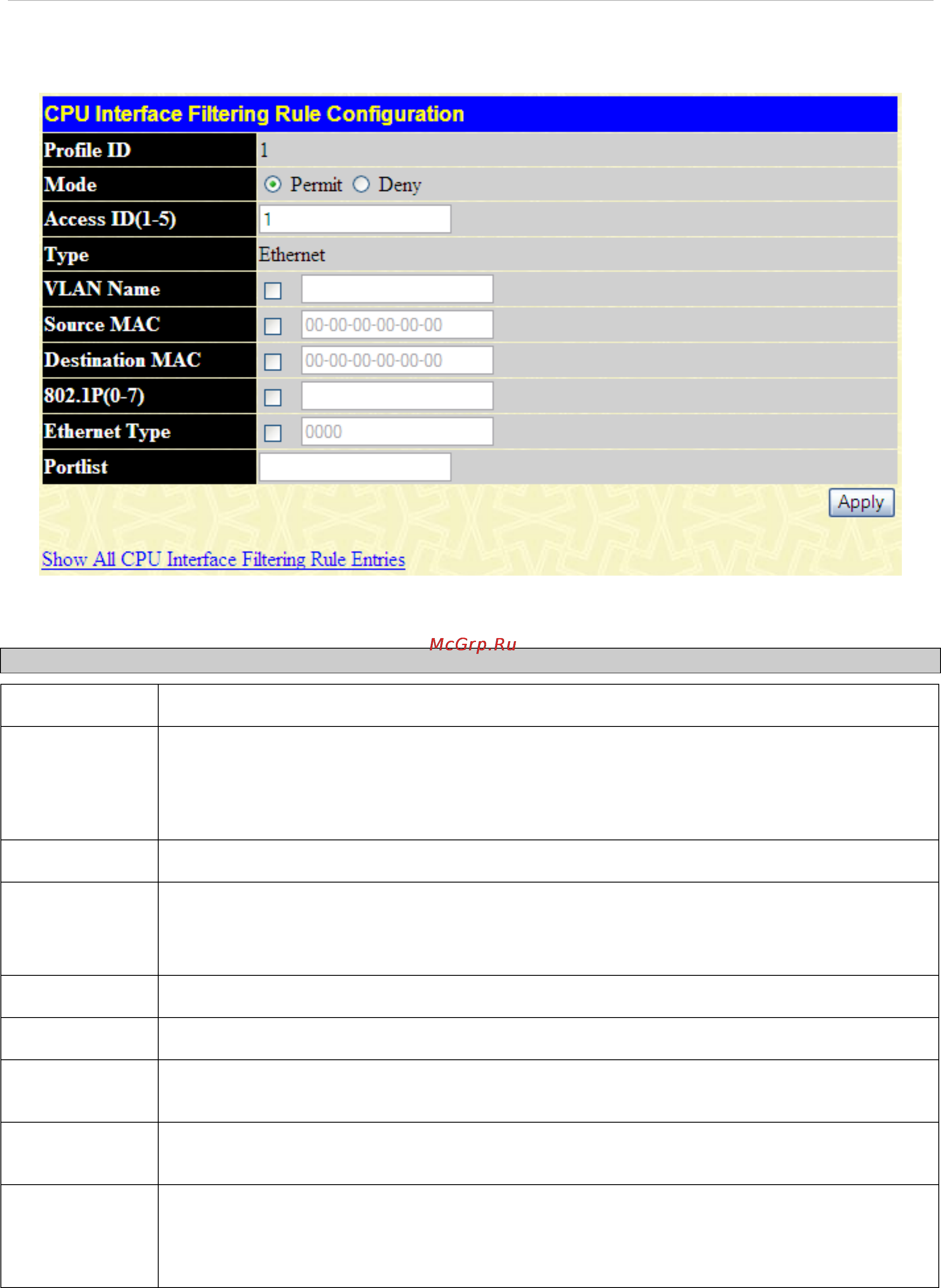The height and width of the screenshot is (1288, 941).
Task: Click the Type row label
Action: 67,255
